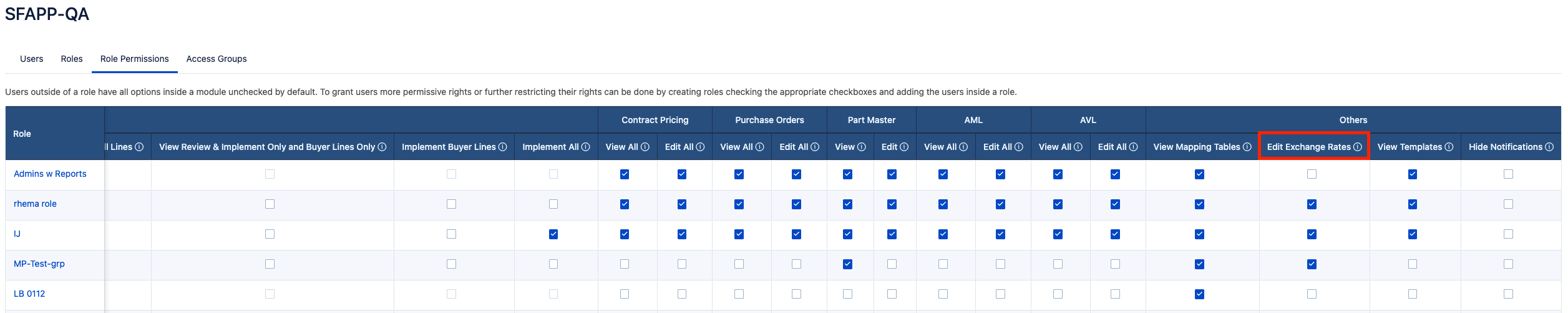
Task: Click Contract Pricing View All info icon
Action: tap(645, 147)
